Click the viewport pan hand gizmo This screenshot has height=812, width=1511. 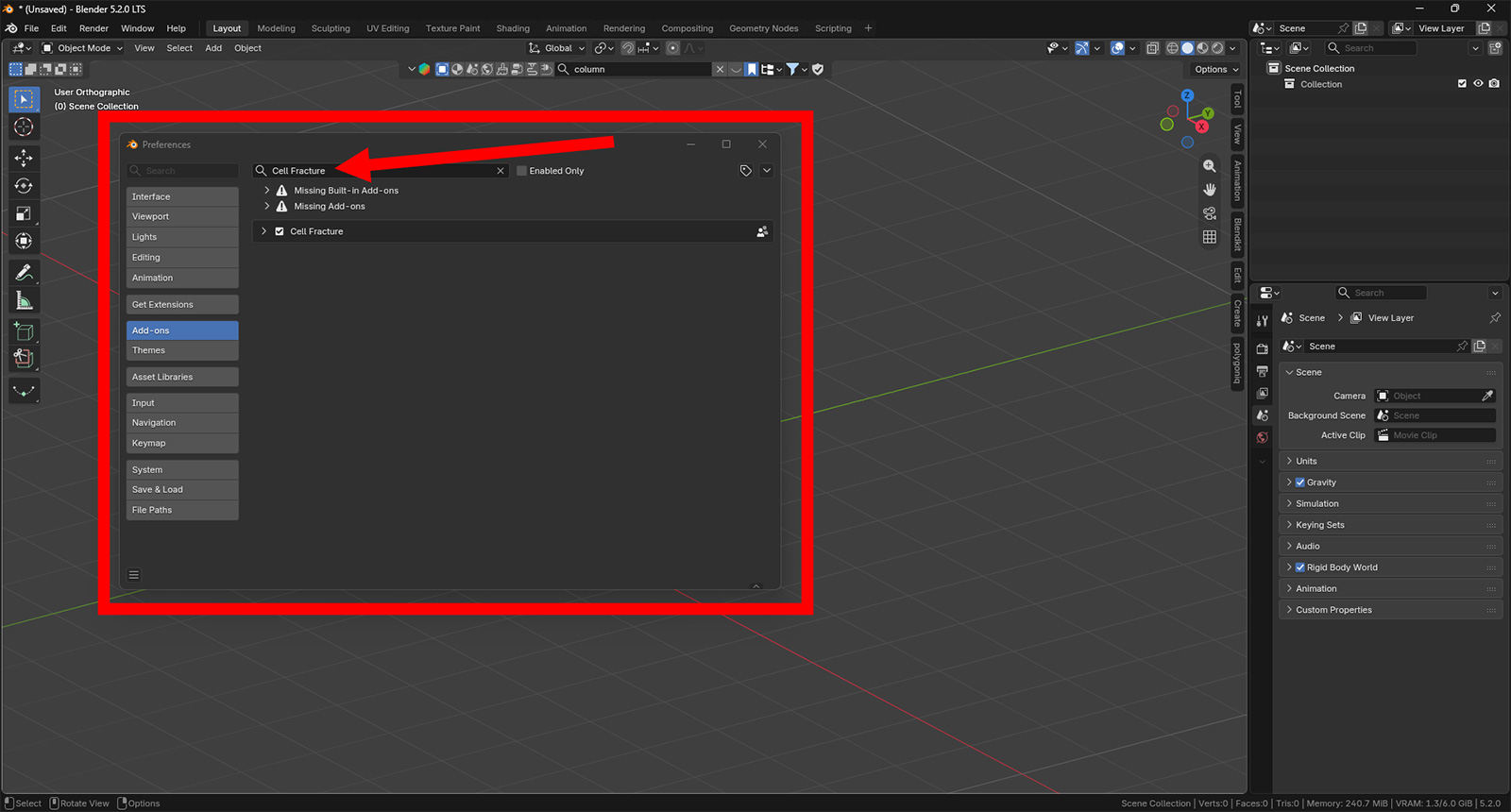click(x=1210, y=190)
